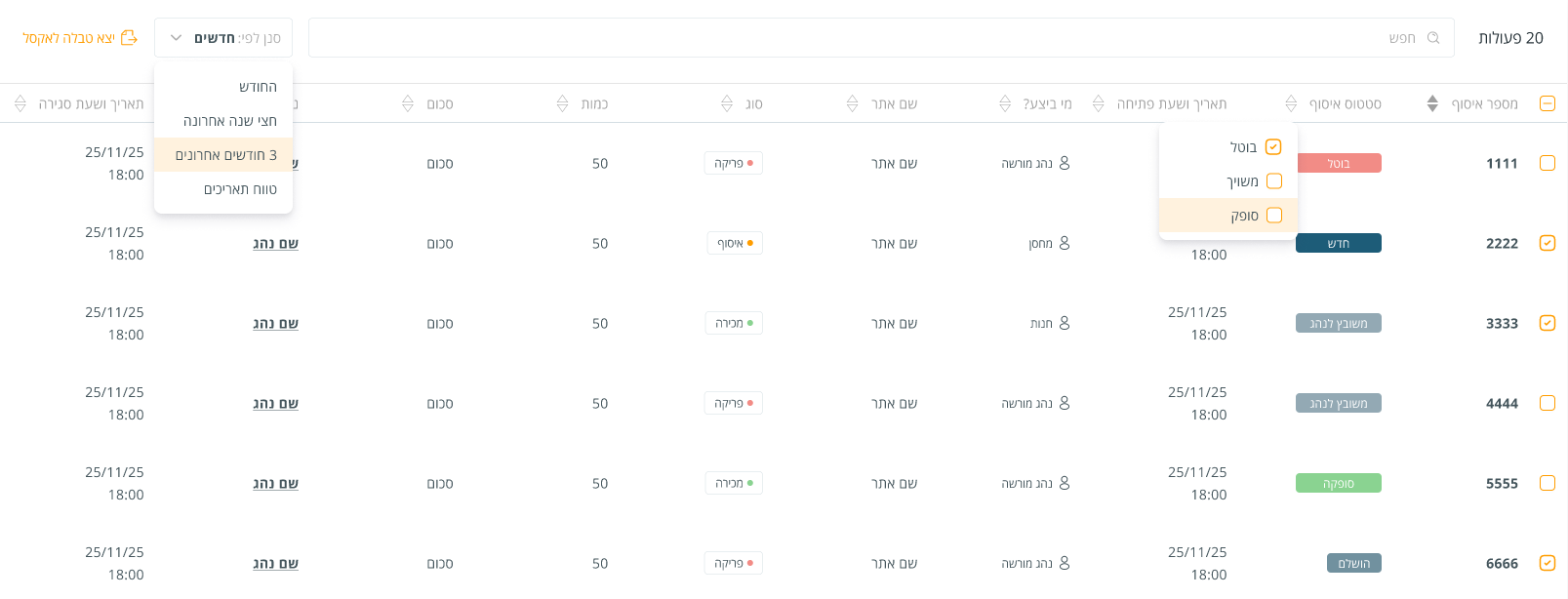Sort by תאריך ושעת סגירה arrows

[20, 103]
